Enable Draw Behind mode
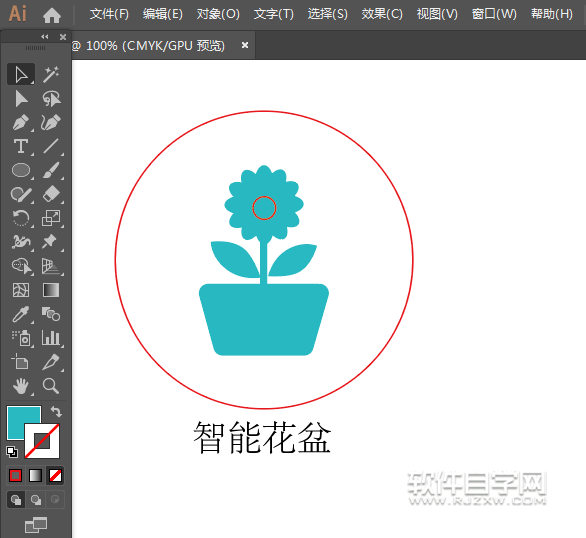 (36, 500)
